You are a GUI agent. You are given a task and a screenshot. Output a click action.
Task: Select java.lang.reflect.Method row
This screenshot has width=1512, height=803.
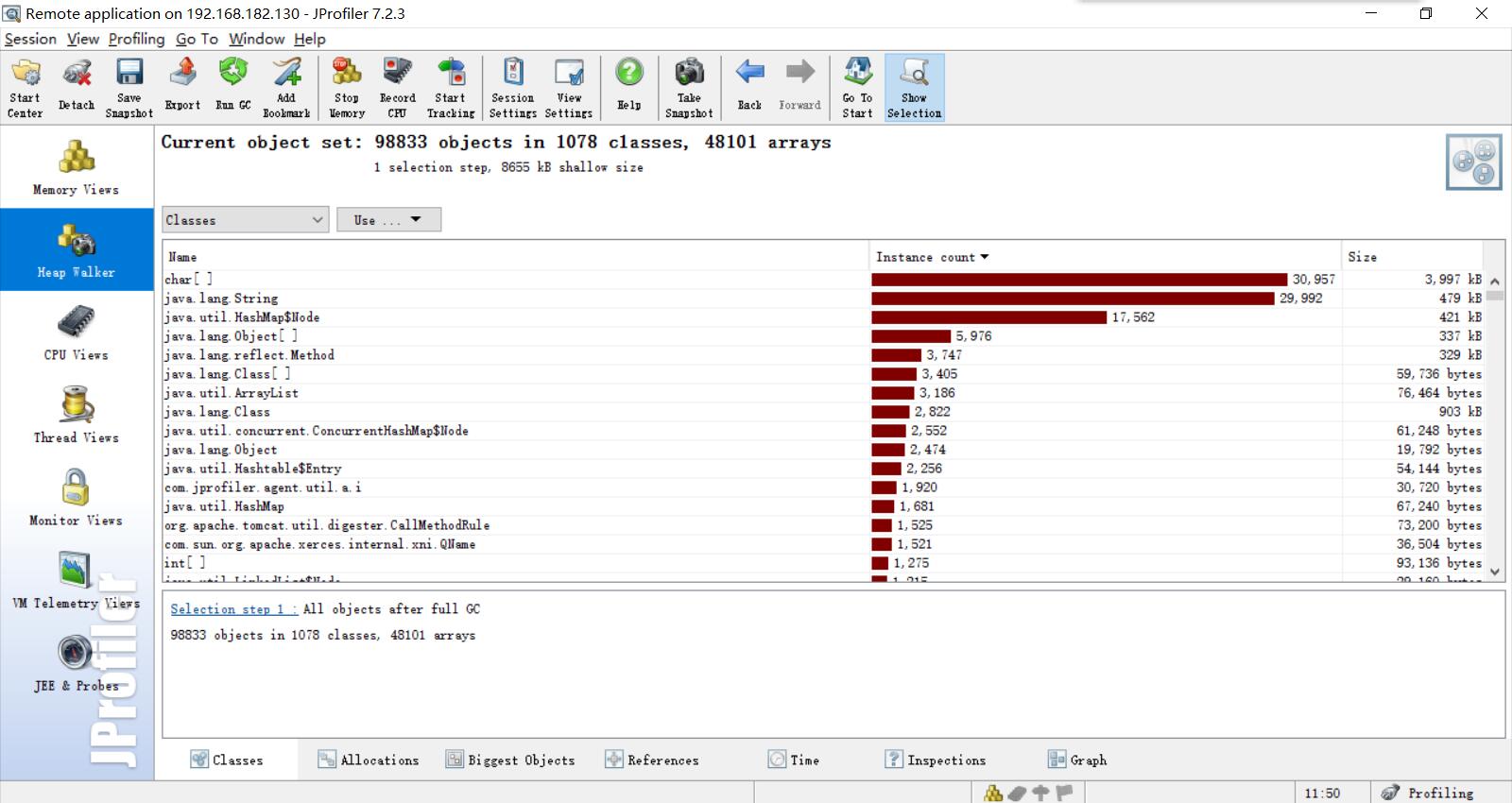tap(822, 354)
